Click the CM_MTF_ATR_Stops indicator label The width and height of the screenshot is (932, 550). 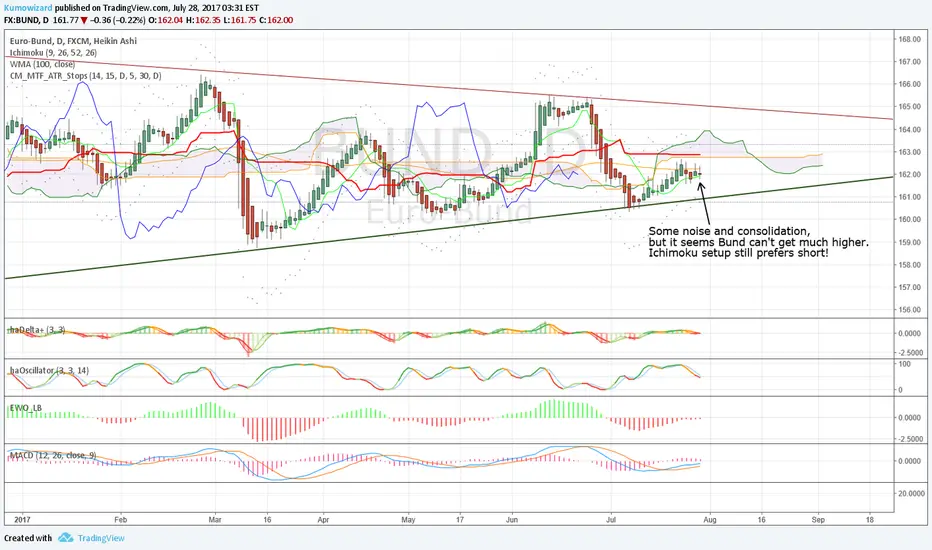click(86, 76)
